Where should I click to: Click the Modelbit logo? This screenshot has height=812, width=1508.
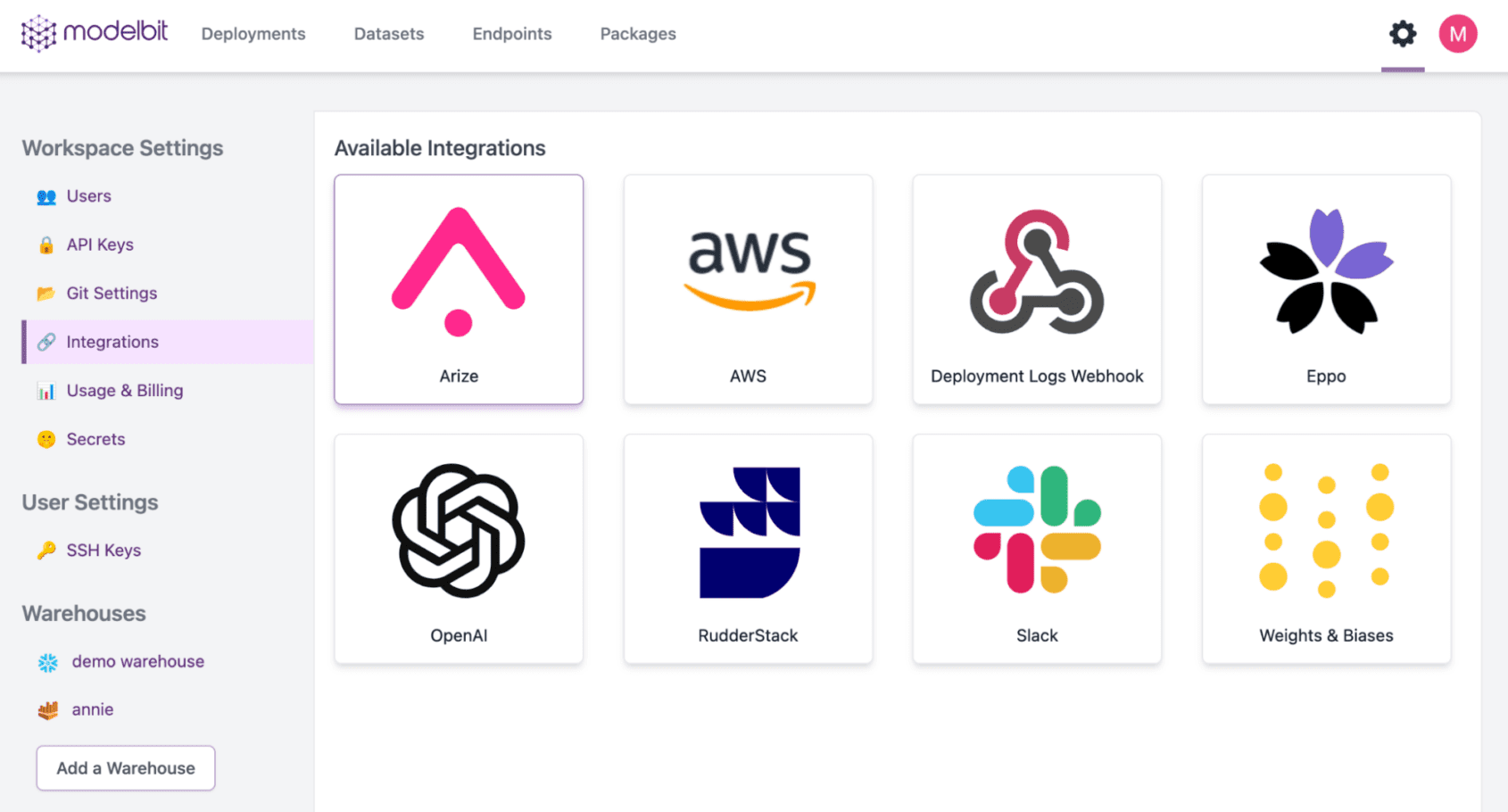tap(95, 33)
